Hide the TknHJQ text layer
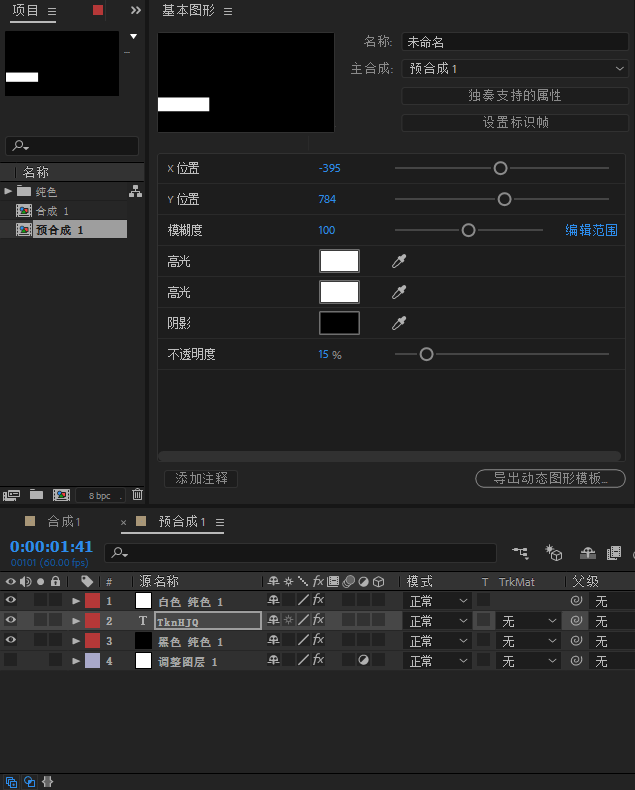Viewport: 635px width, 790px height. tap(11, 620)
